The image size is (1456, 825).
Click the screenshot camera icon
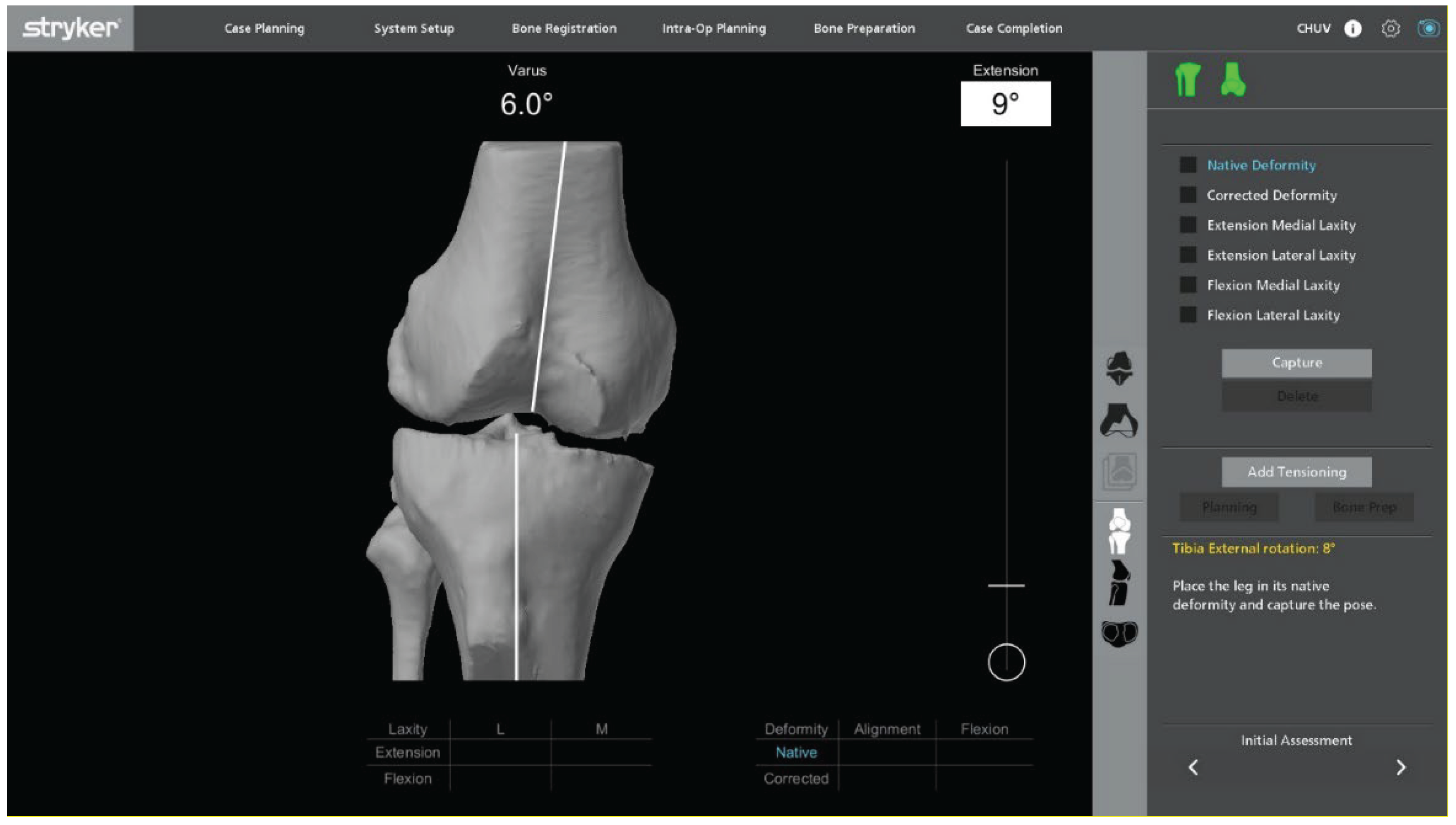(x=1427, y=29)
